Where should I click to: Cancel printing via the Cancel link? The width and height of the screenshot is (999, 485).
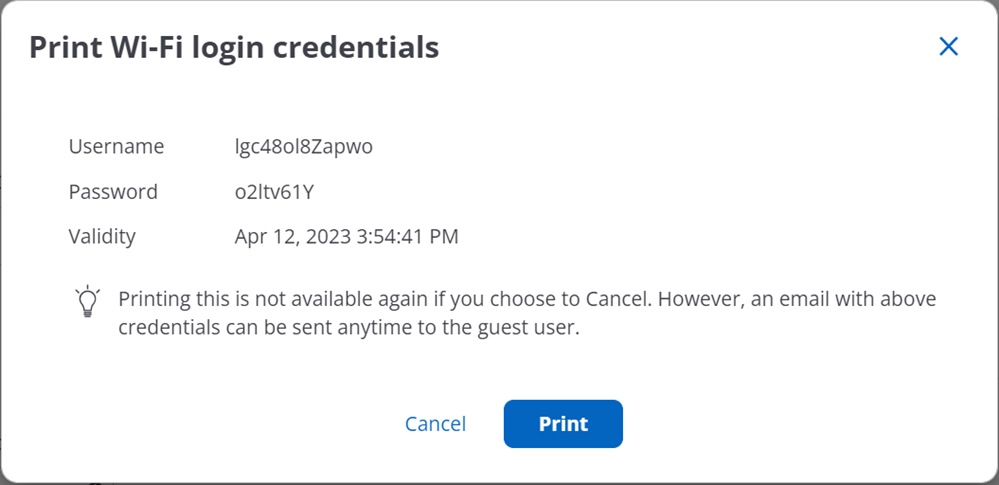point(436,424)
